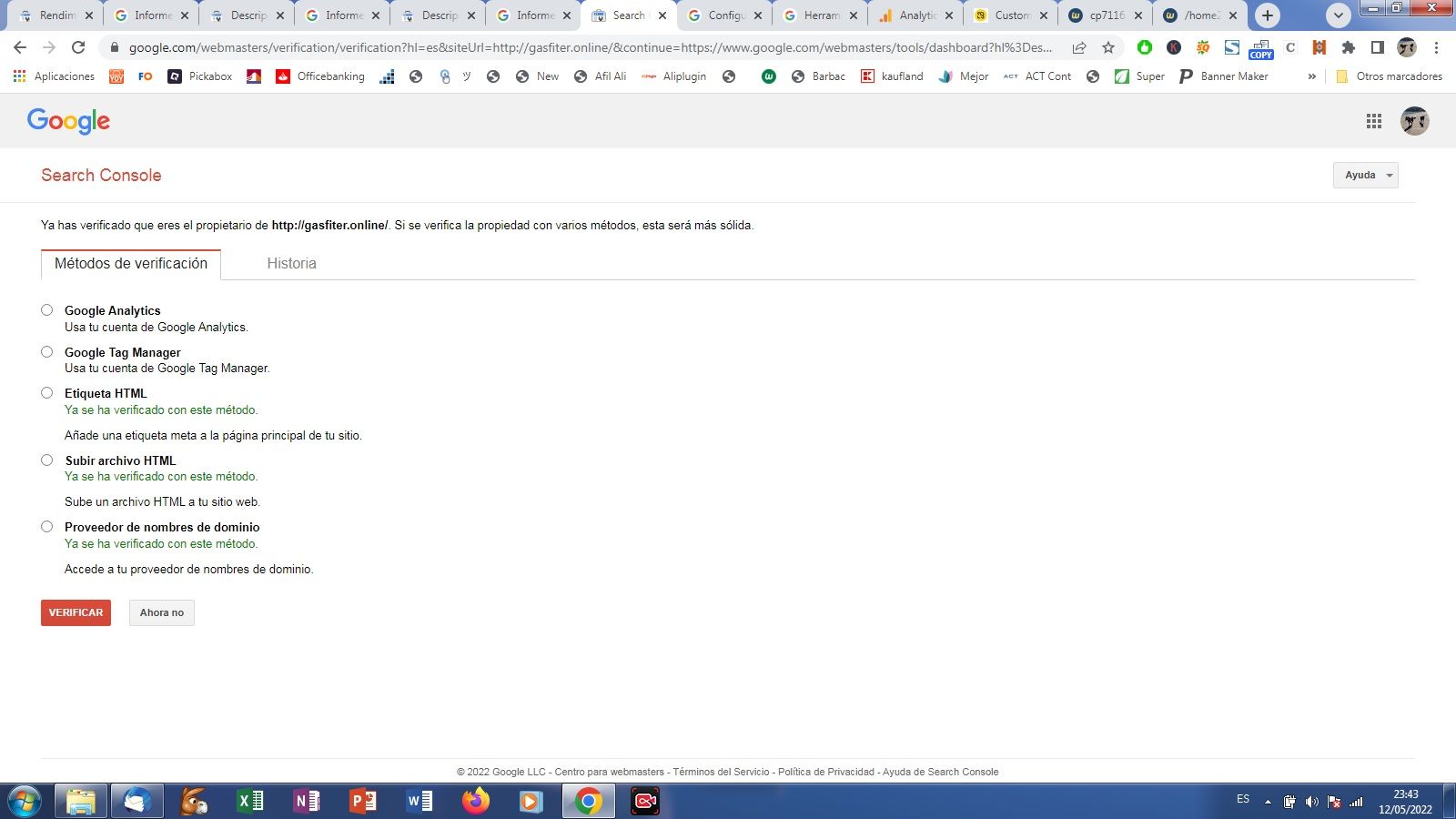The image size is (1456, 819).
Task: Open the tab search dropdown arrow
Action: [1338, 15]
